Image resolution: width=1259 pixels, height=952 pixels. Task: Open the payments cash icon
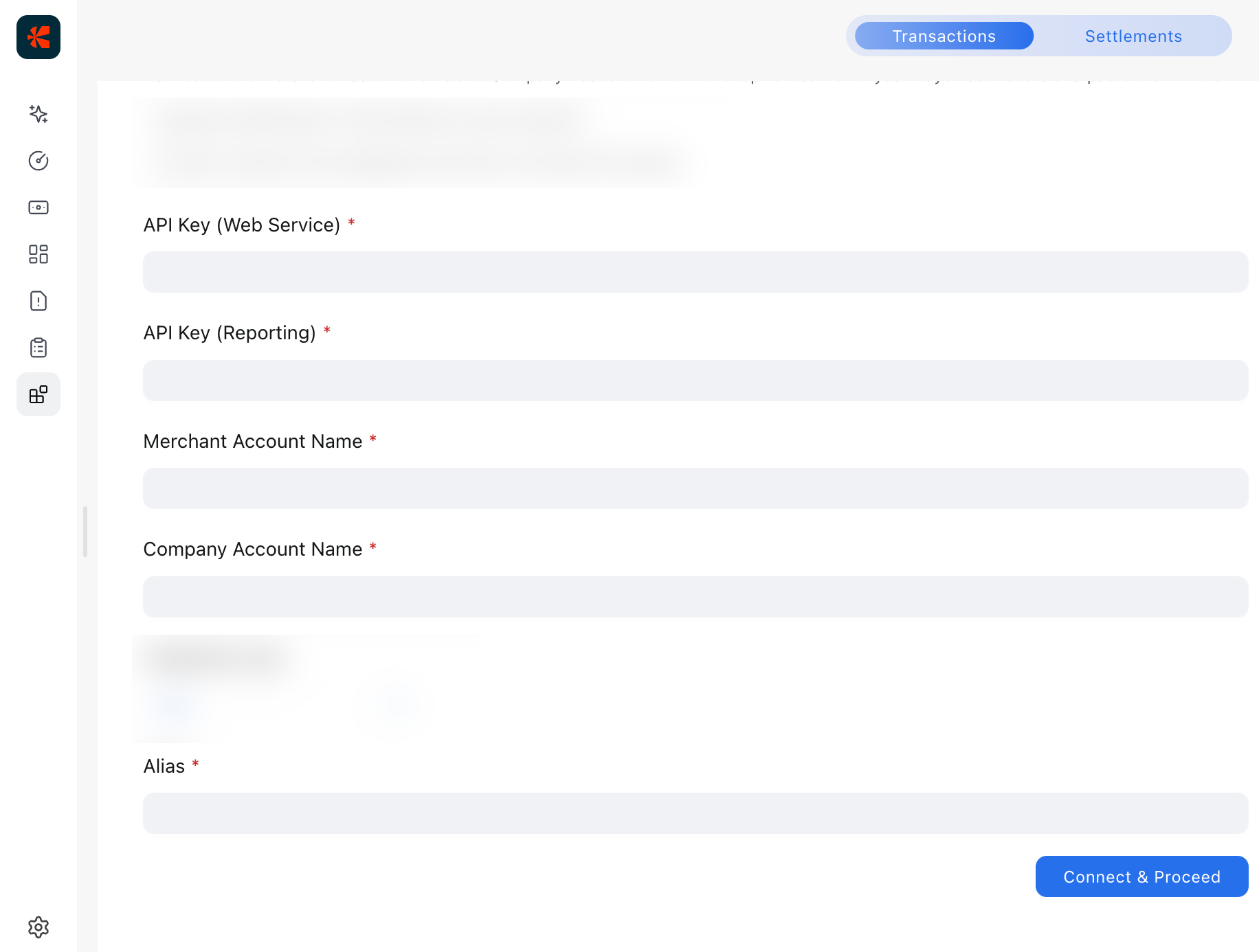38,207
